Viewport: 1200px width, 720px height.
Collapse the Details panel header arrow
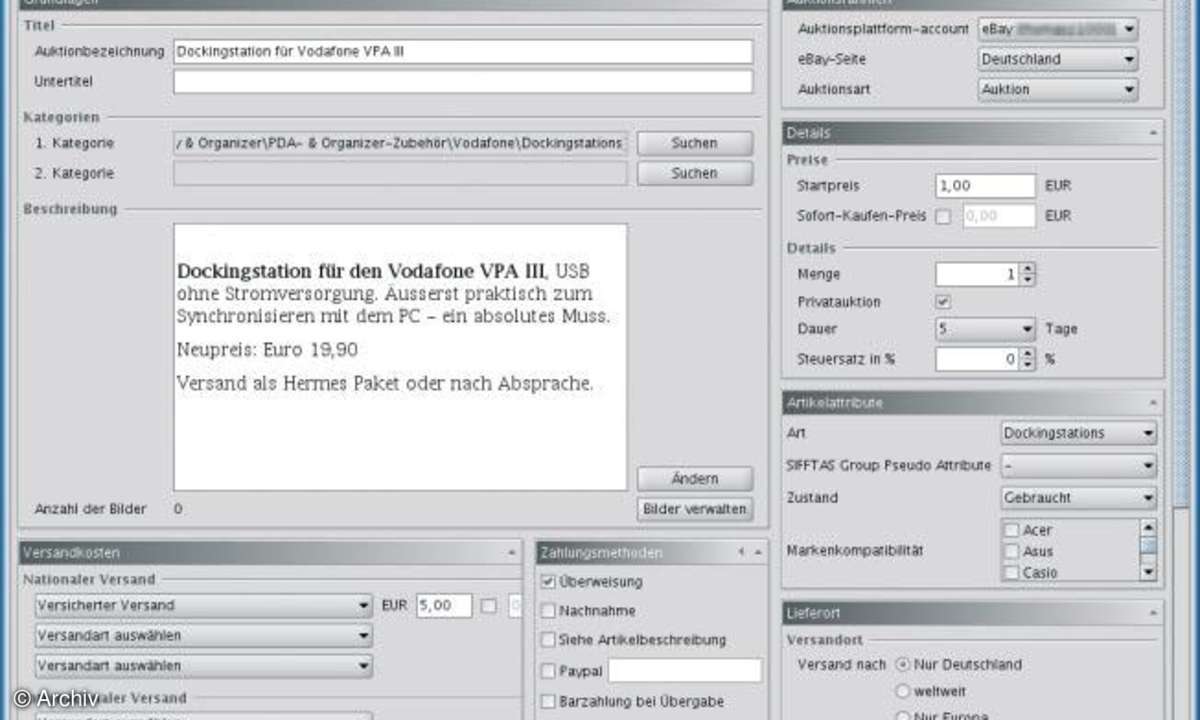(1152, 133)
